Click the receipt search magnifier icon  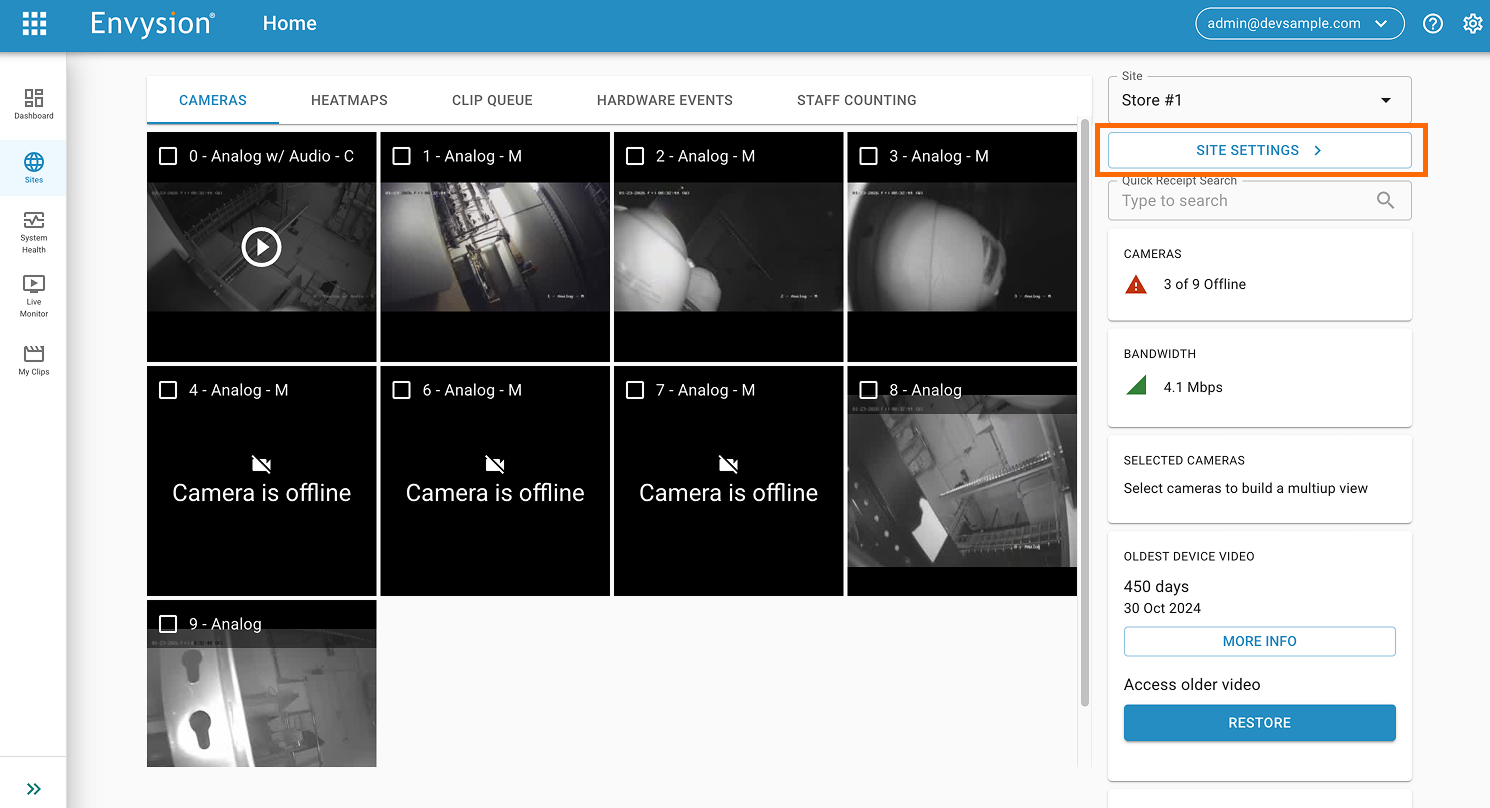(1385, 201)
